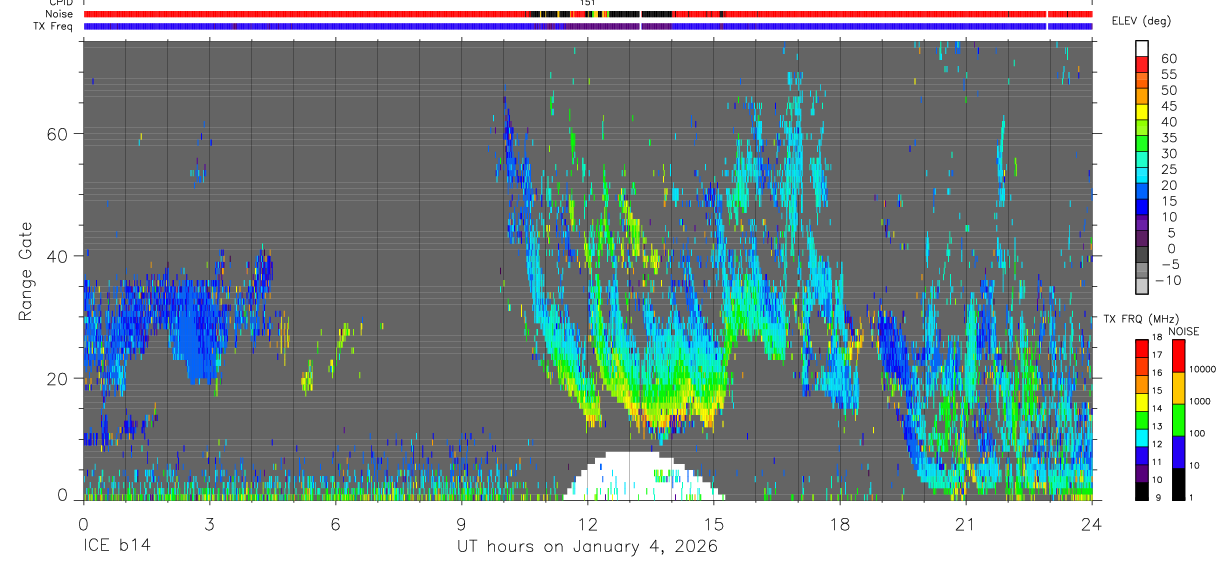Select the '45' label on the ELEV scale
The image size is (1228, 567).
[x=1168, y=106]
